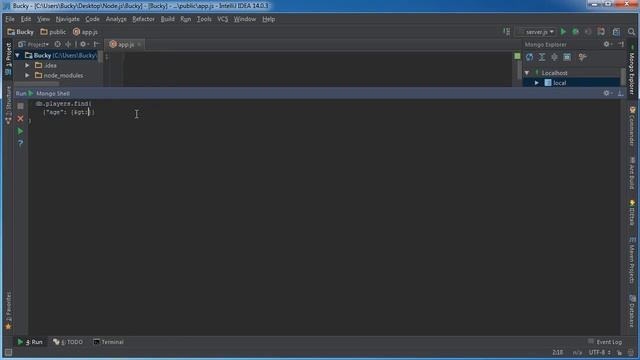Image resolution: width=640 pixels, height=360 pixels.
Task: Open the Terminal tool window
Action: [109, 342]
